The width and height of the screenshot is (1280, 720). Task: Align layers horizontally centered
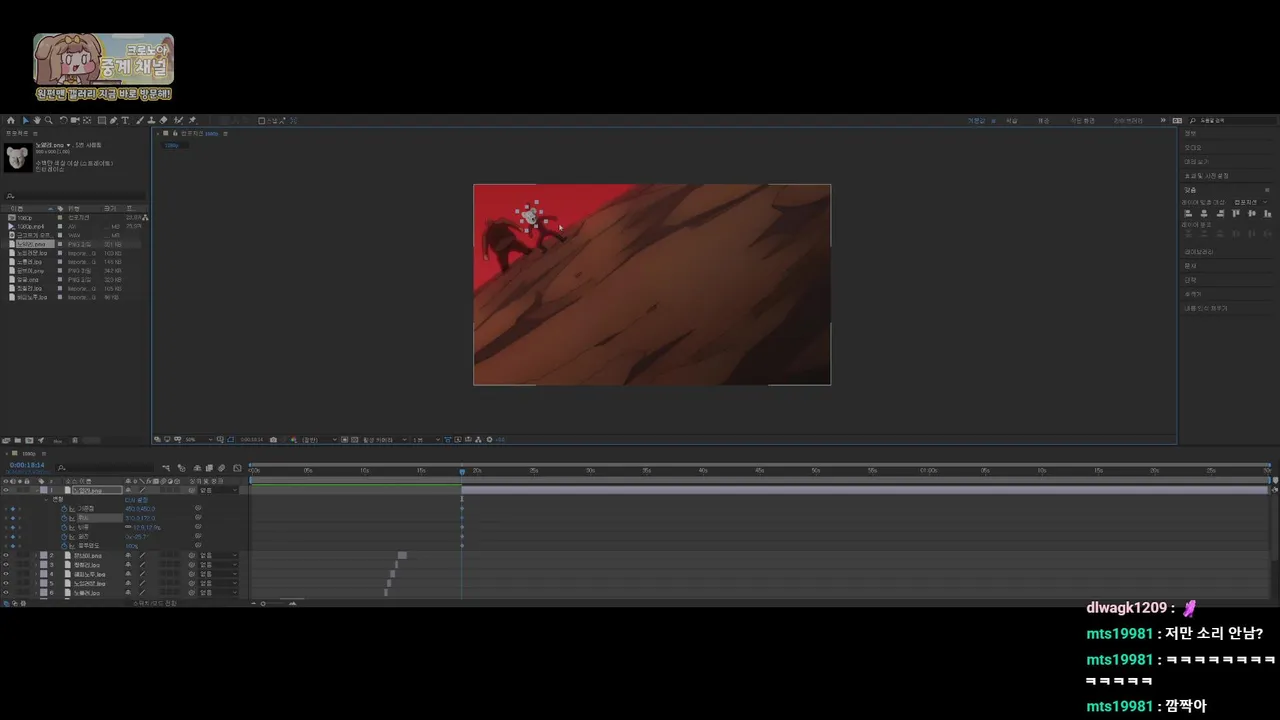pos(1204,213)
